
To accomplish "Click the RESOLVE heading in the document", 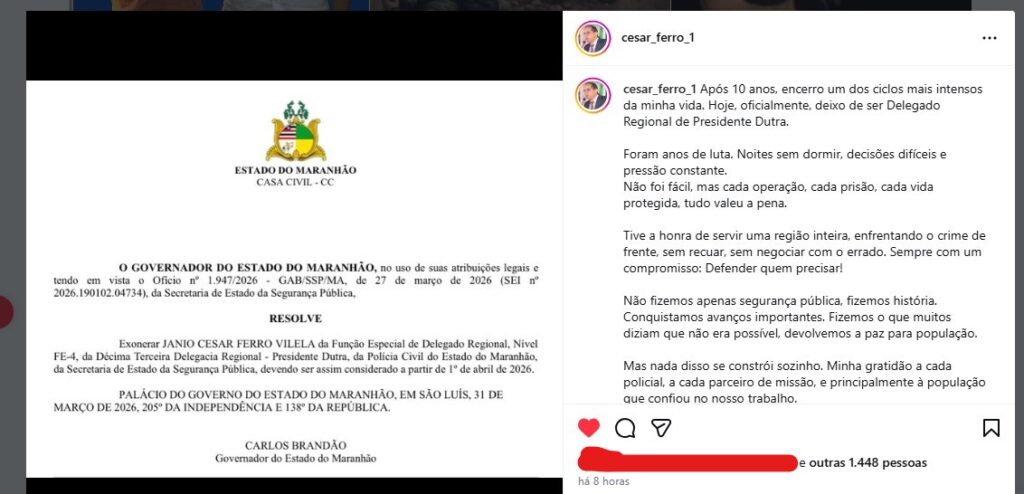I will coord(295,319).
